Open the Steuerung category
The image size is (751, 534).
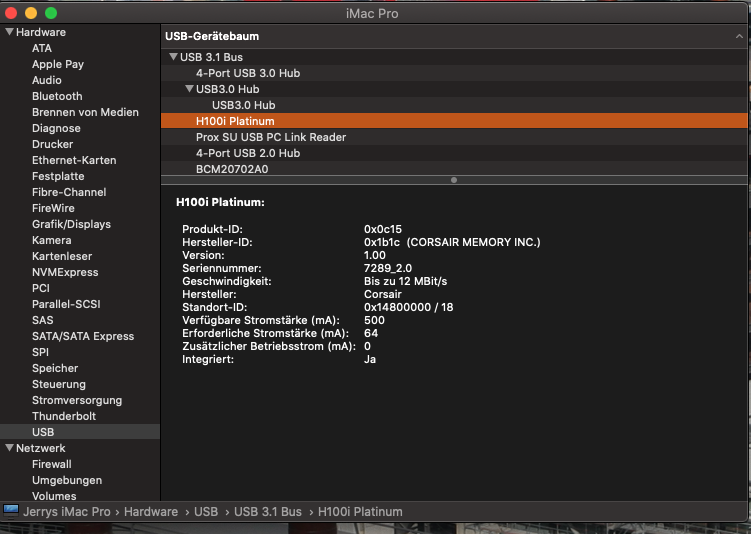[58, 384]
